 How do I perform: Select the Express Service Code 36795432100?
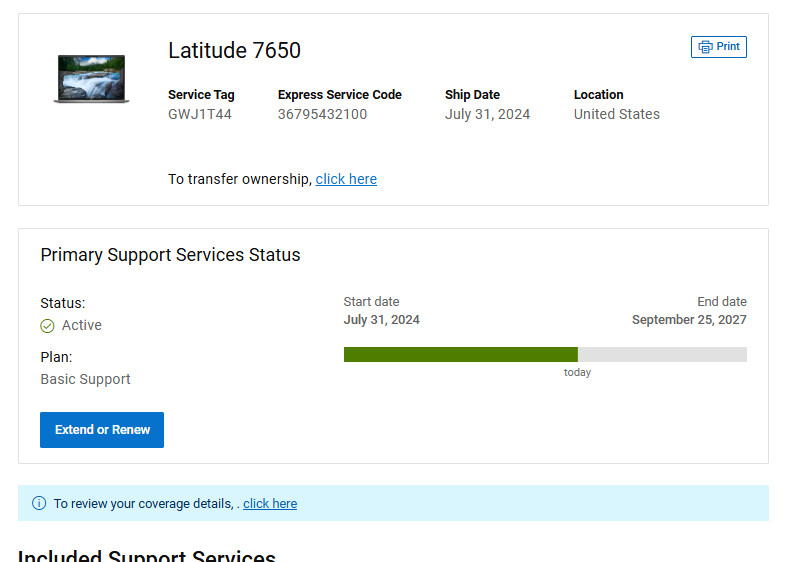pos(322,114)
